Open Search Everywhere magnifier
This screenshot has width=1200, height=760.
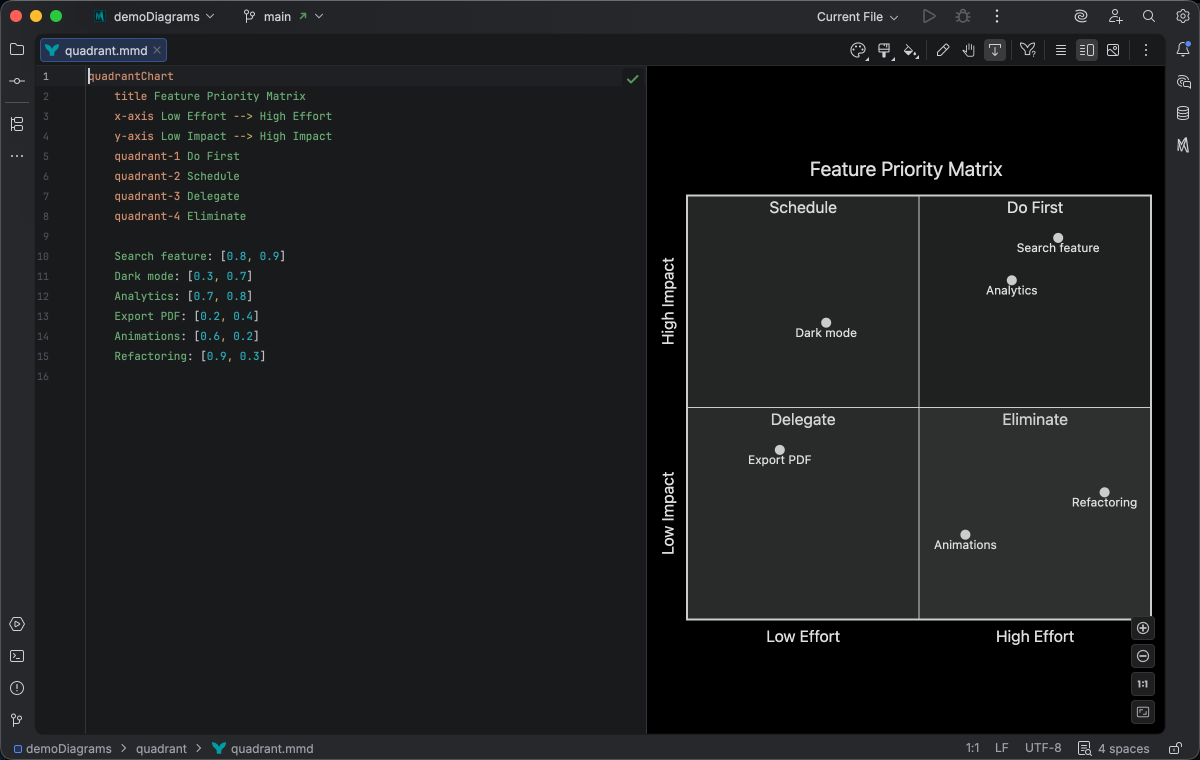(1149, 17)
